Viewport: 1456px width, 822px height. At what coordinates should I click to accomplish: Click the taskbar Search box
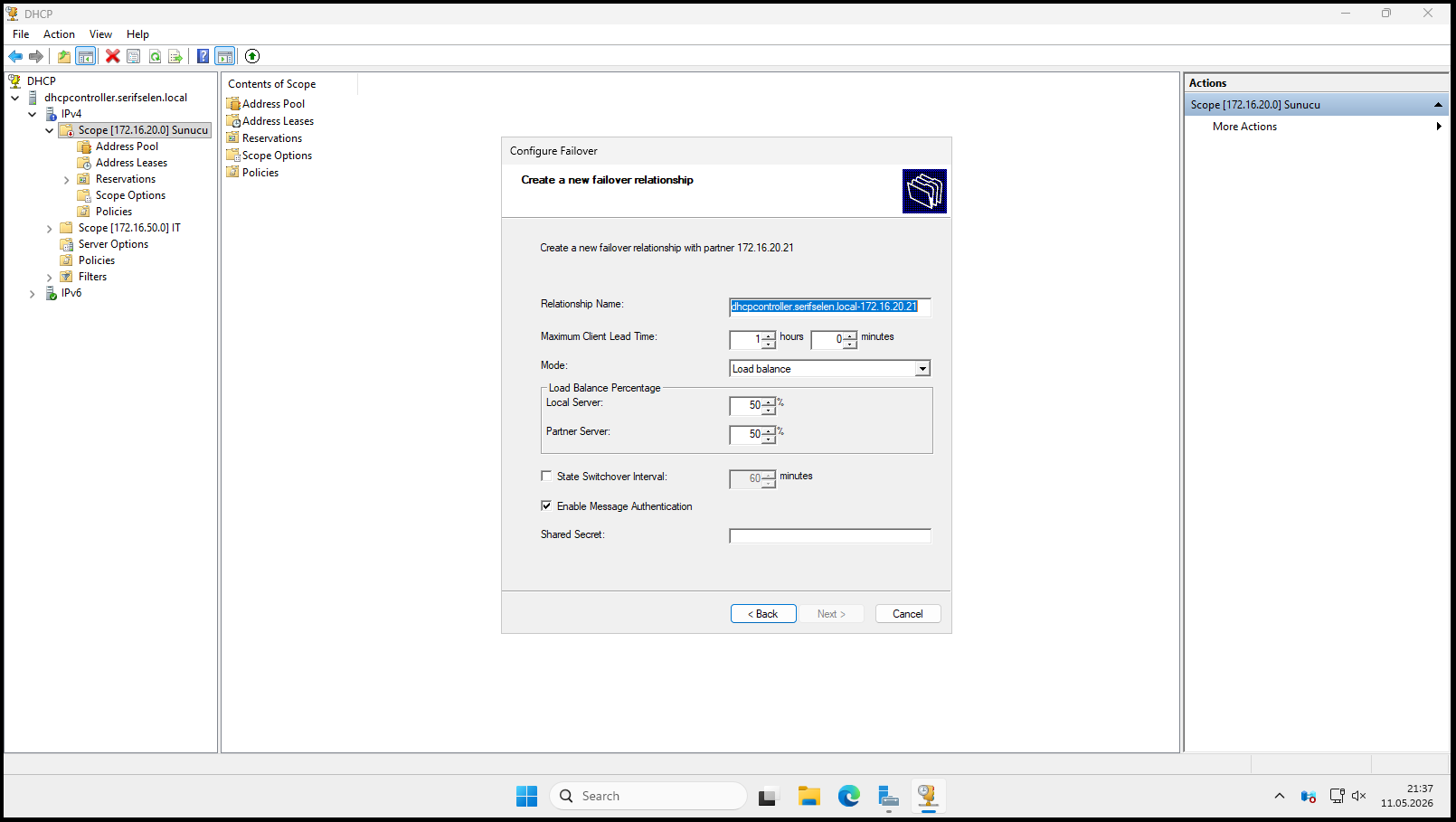648,796
